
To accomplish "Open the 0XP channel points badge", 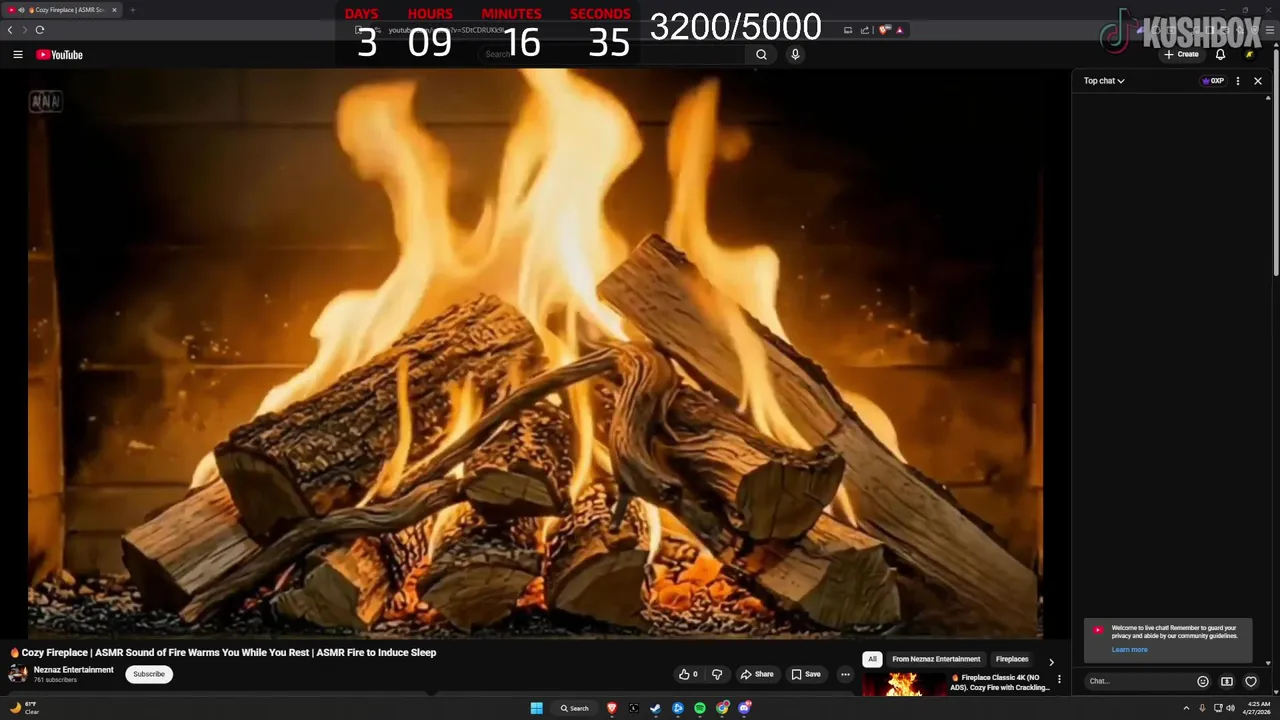I will click(x=1213, y=81).
